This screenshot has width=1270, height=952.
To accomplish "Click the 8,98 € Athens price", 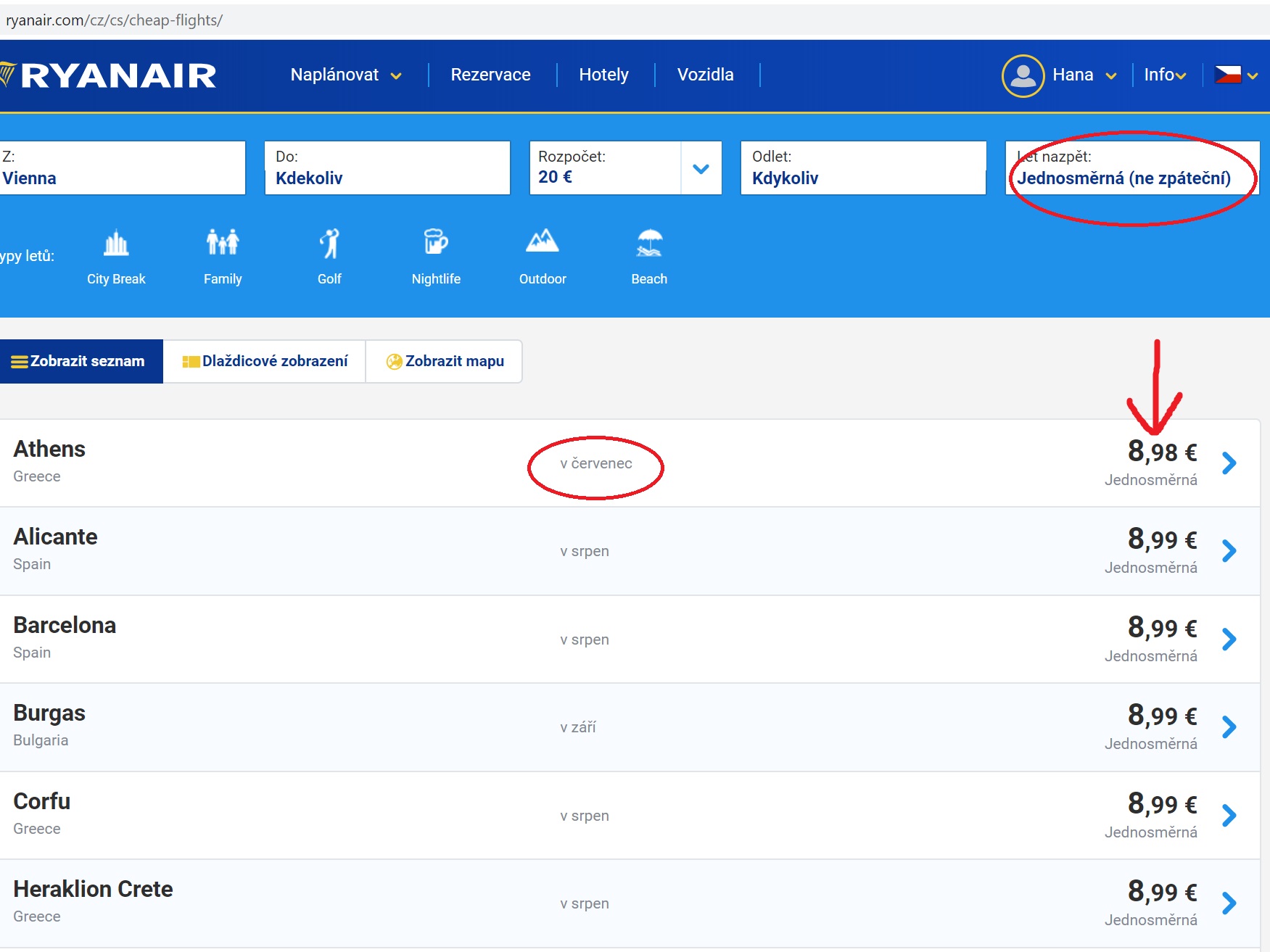I will coord(1162,451).
